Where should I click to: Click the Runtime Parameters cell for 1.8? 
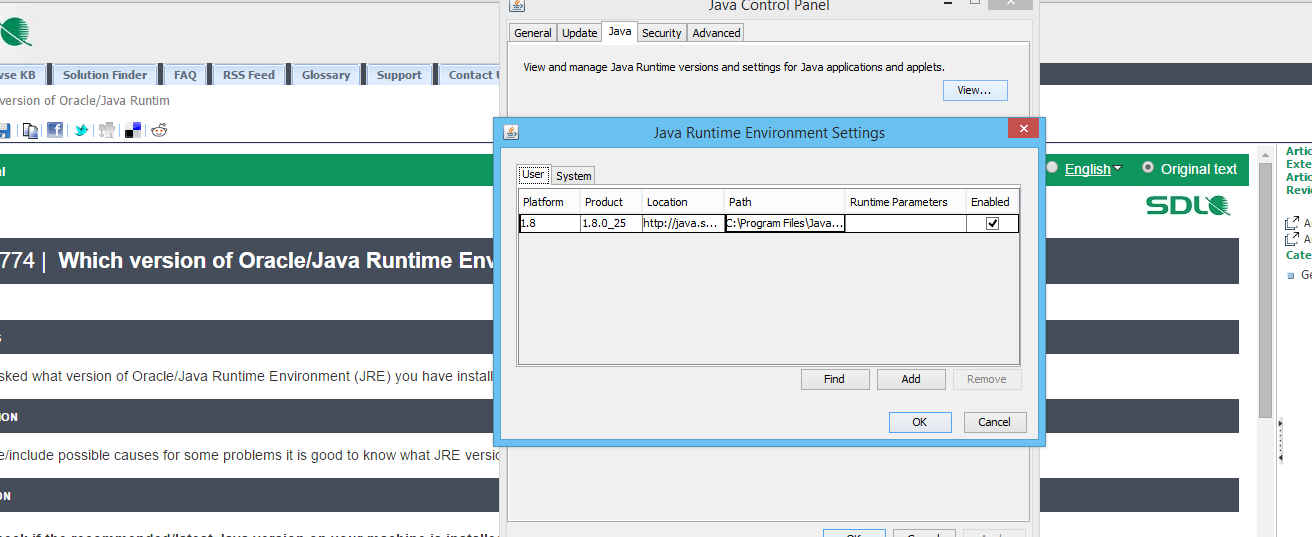point(905,224)
